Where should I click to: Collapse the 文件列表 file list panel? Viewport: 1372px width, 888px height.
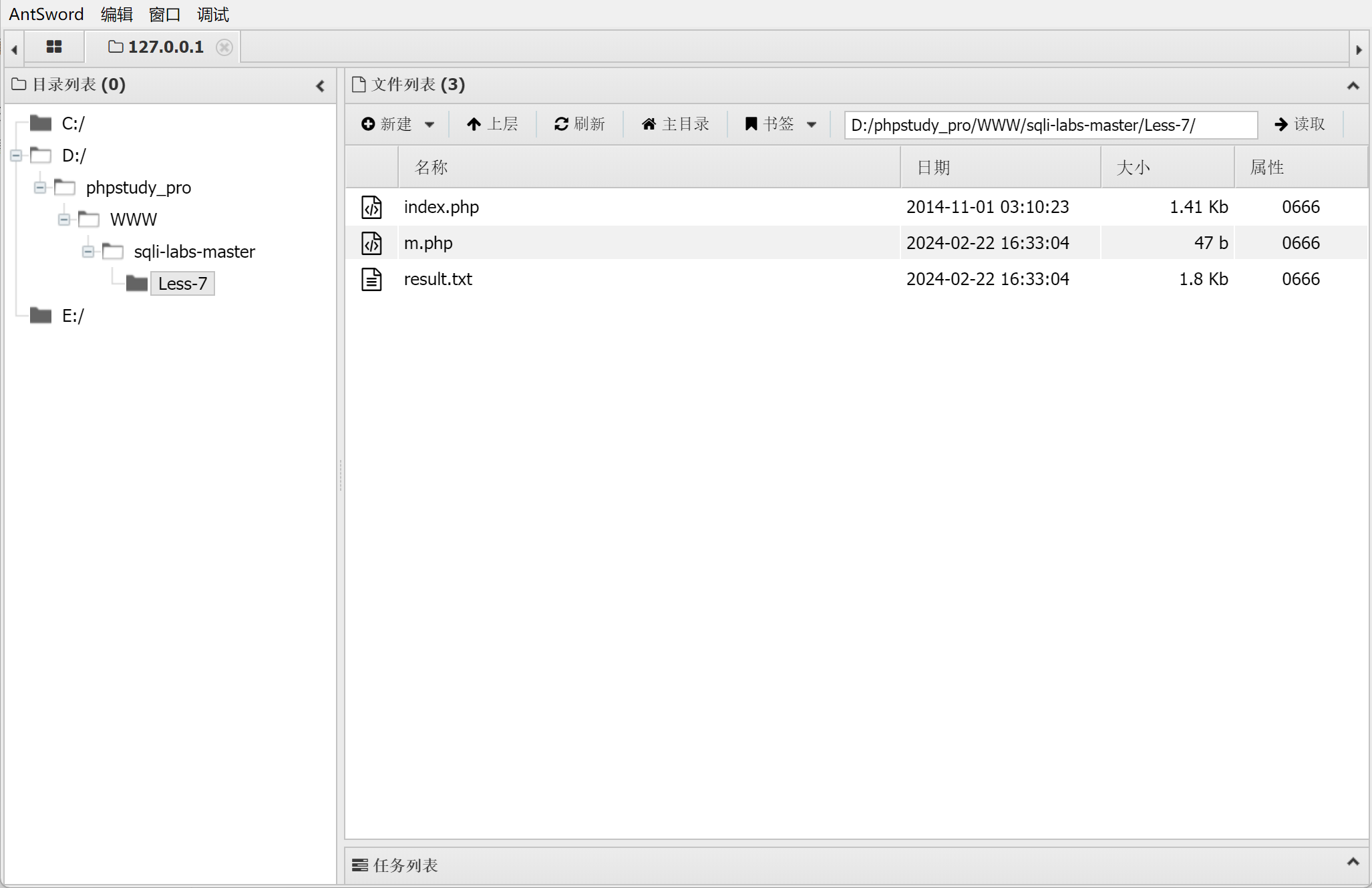click(x=1353, y=85)
